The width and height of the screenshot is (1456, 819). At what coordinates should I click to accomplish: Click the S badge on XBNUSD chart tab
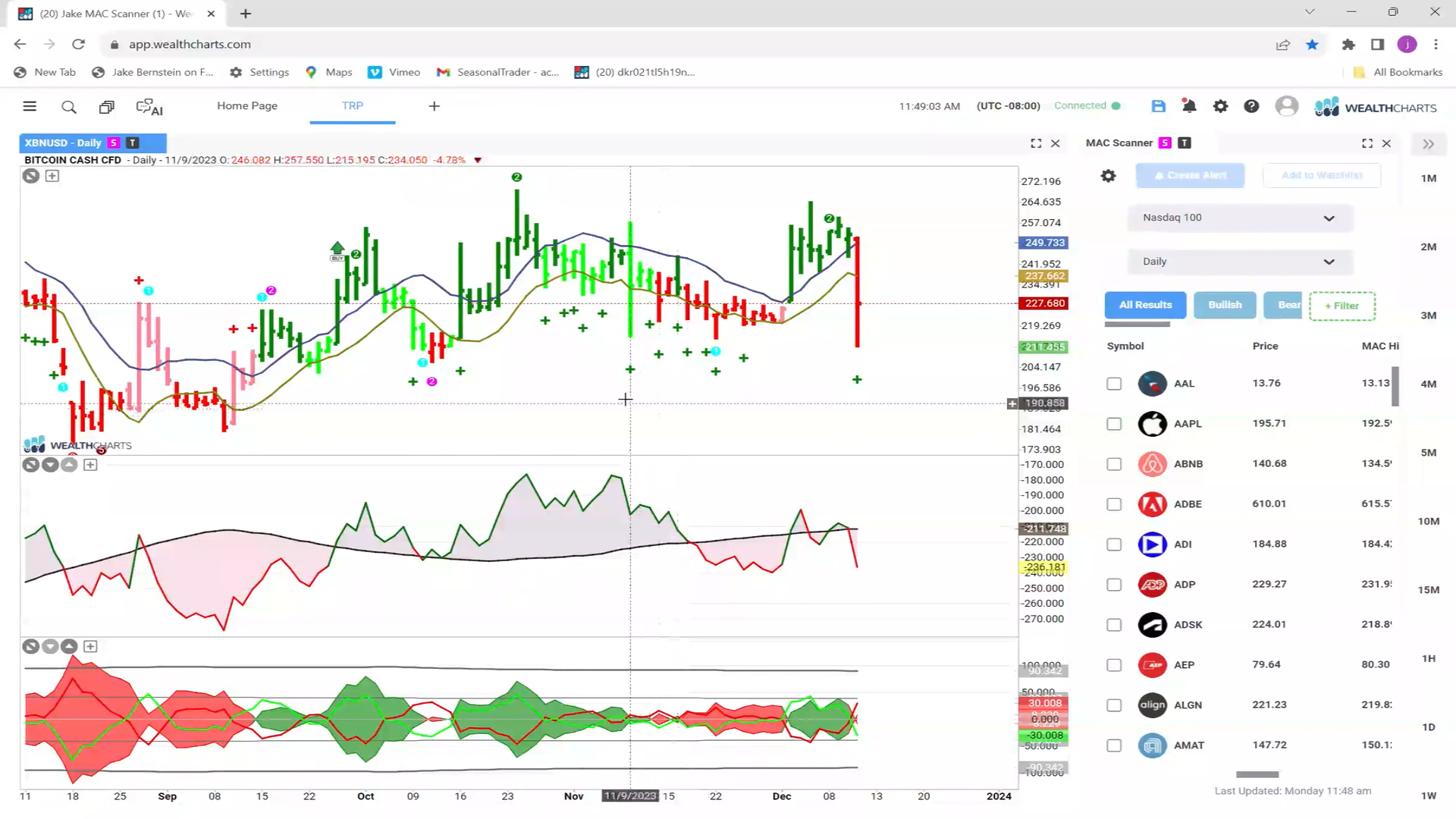pos(114,143)
